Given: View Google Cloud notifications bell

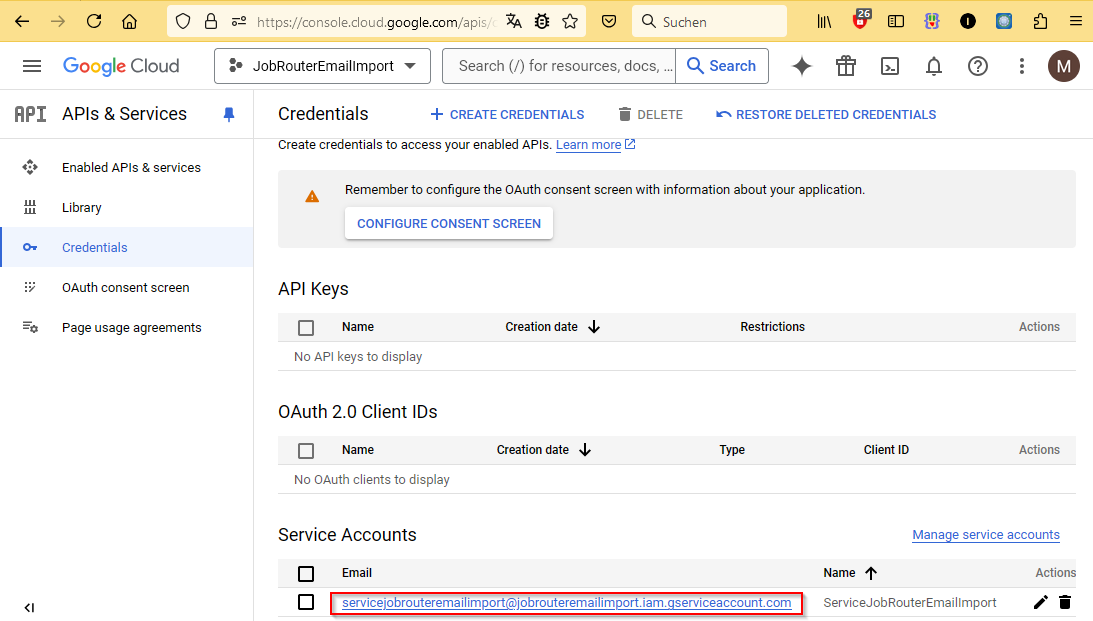Looking at the screenshot, I should click(933, 66).
